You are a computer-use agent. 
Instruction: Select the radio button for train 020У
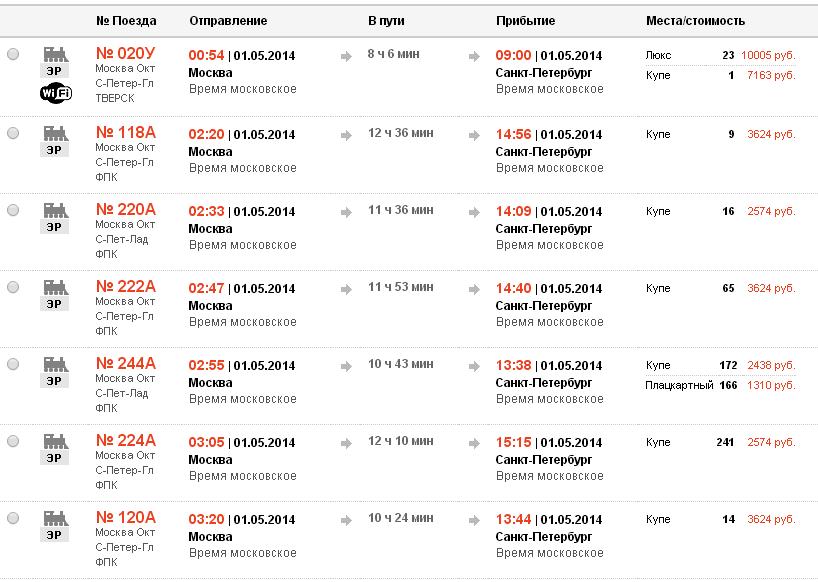click(x=13, y=55)
